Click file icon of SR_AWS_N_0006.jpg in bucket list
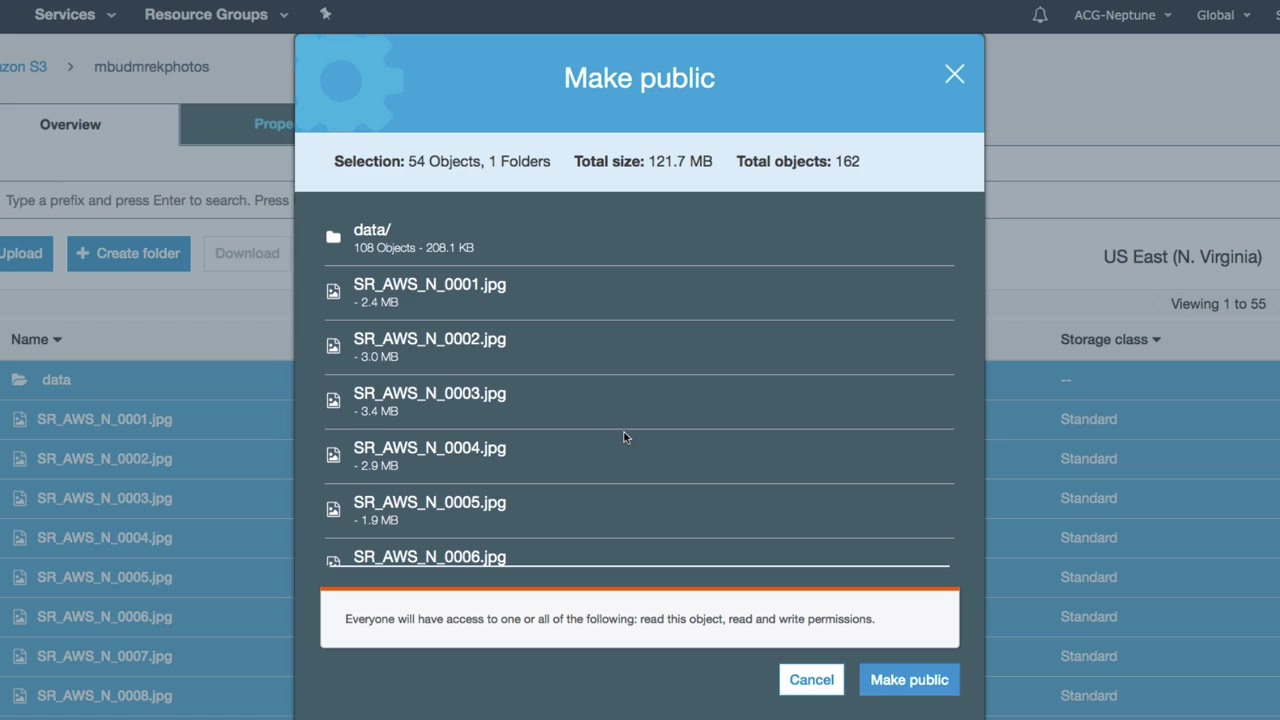This screenshot has height=720, width=1280. pyautogui.click(x=19, y=617)
